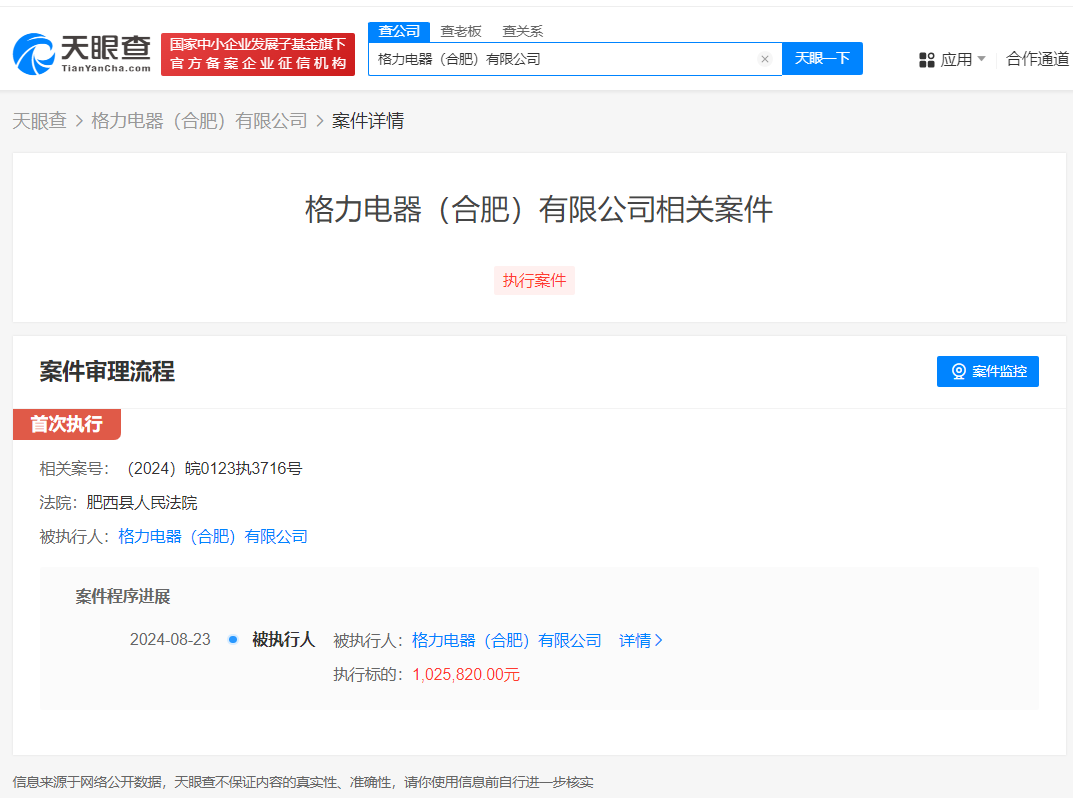Click the × clear icon in search box

(x=765, y=59)
